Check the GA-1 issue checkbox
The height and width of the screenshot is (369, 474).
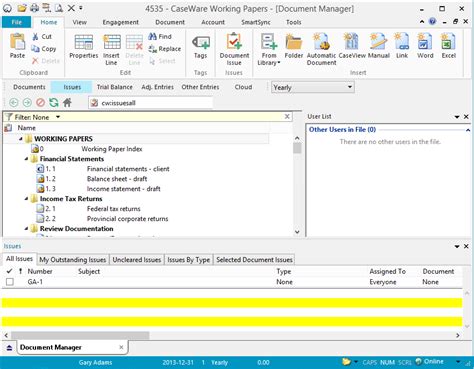[10, 282]
